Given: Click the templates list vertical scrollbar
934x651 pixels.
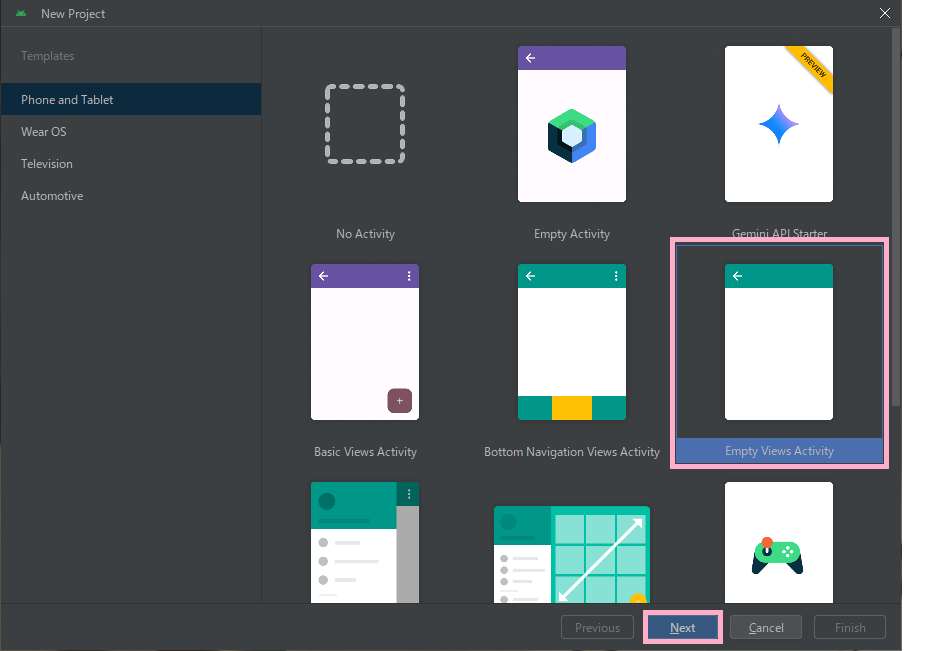Looking at the screenshot, I should 896,217.
